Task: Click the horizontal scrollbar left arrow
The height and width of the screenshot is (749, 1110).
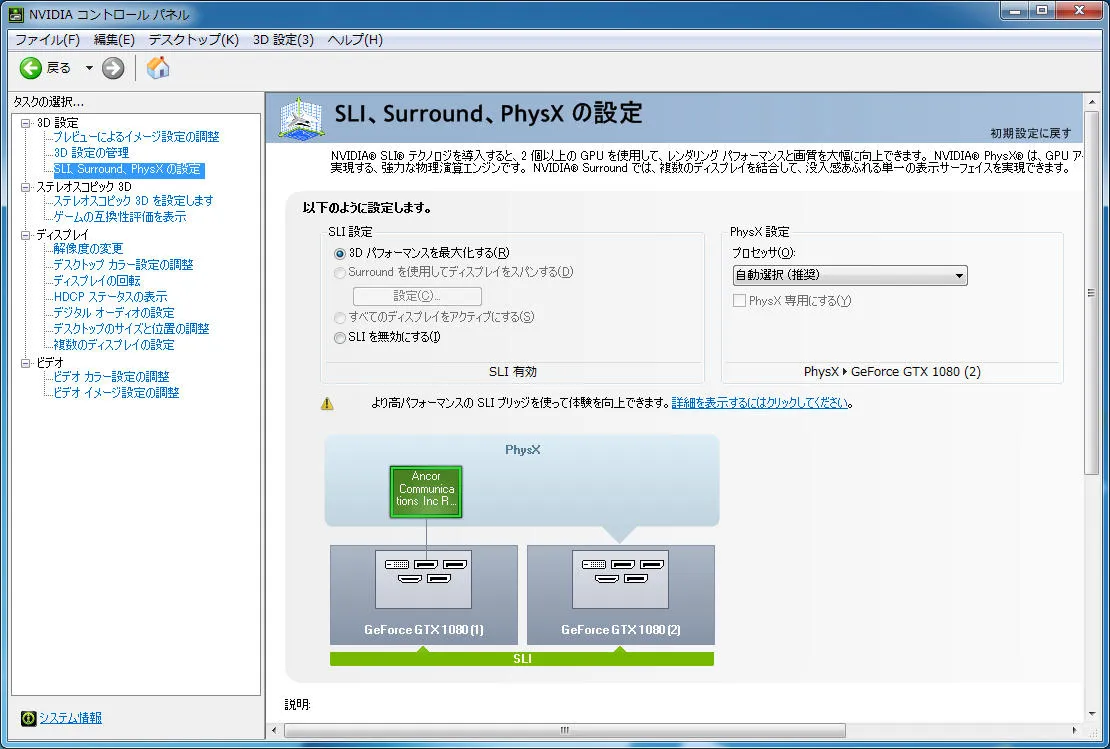Action: click(x=275, y=730)
